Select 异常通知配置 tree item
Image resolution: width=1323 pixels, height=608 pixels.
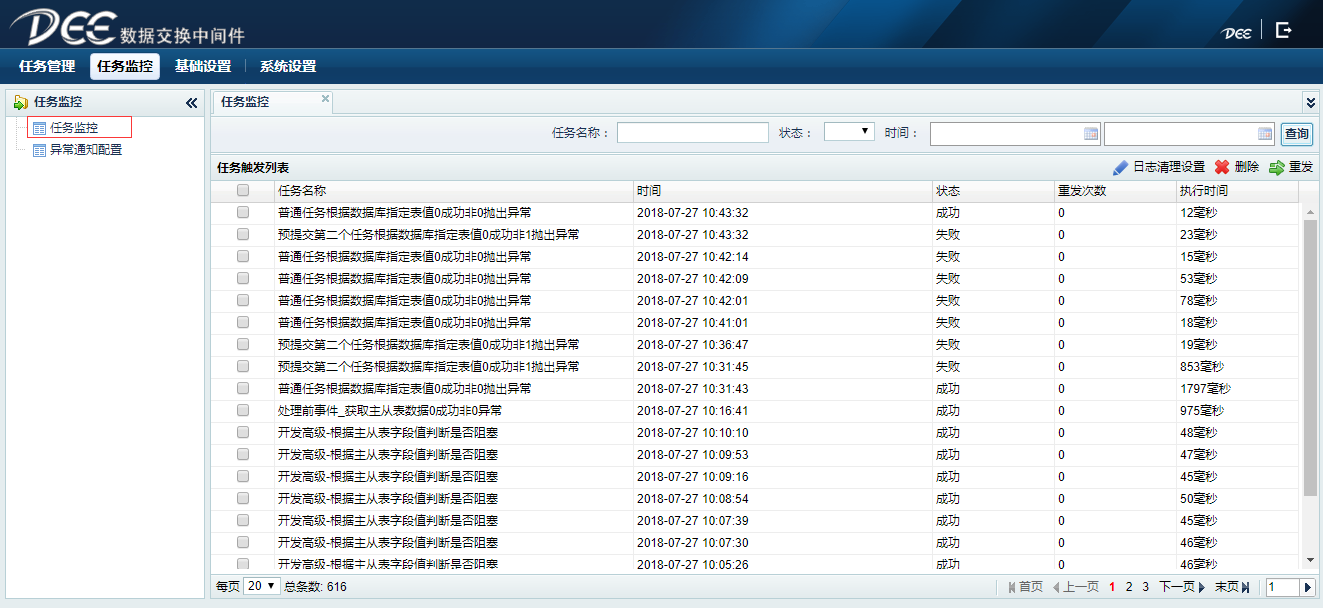point(86,150)
